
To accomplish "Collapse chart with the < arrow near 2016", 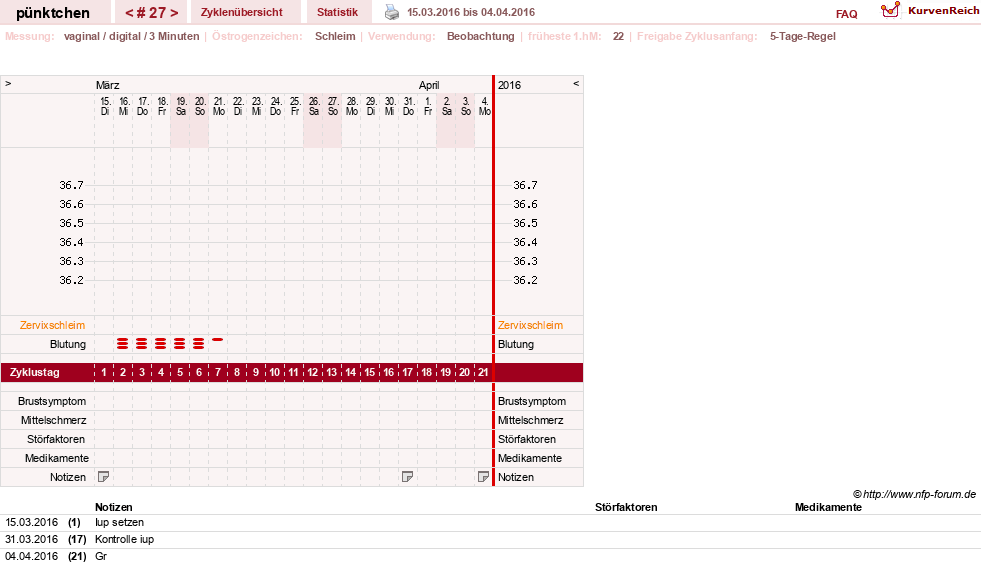I will click(576, 83).
